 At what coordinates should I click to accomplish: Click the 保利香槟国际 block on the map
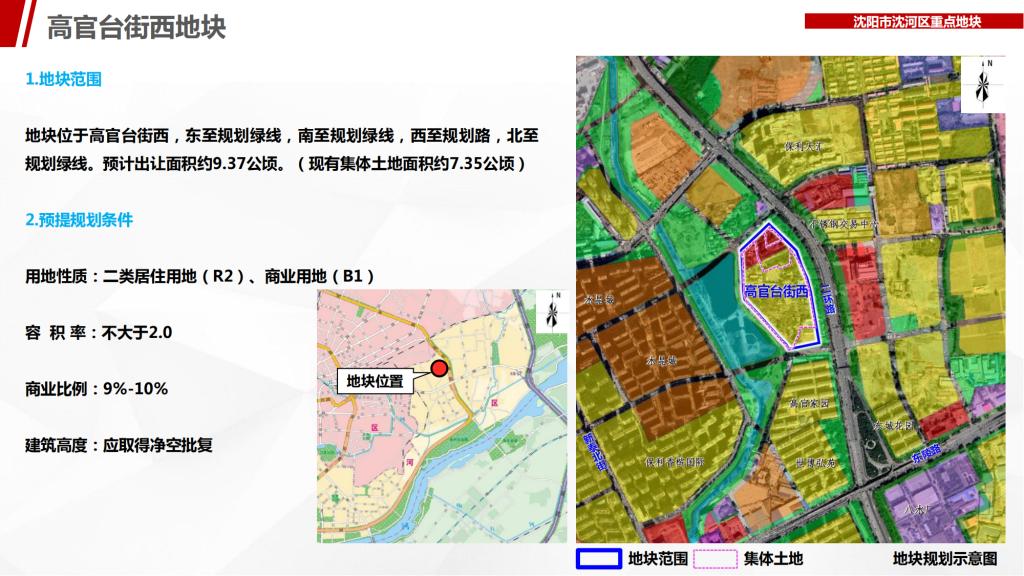pyautogui.click(x=673, y=462)
